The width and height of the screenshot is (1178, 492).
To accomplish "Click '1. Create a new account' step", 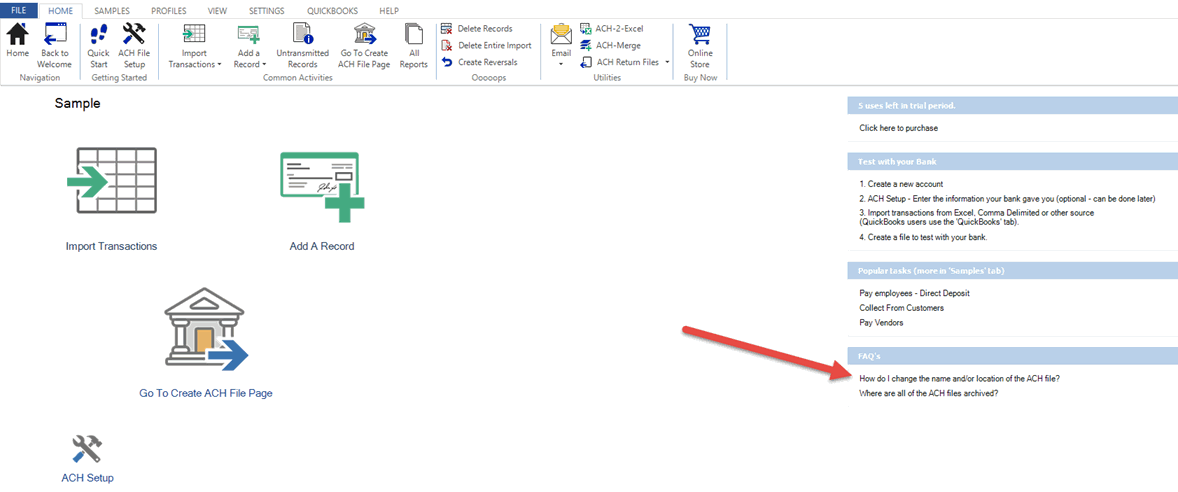I will [x=901, y=184].
